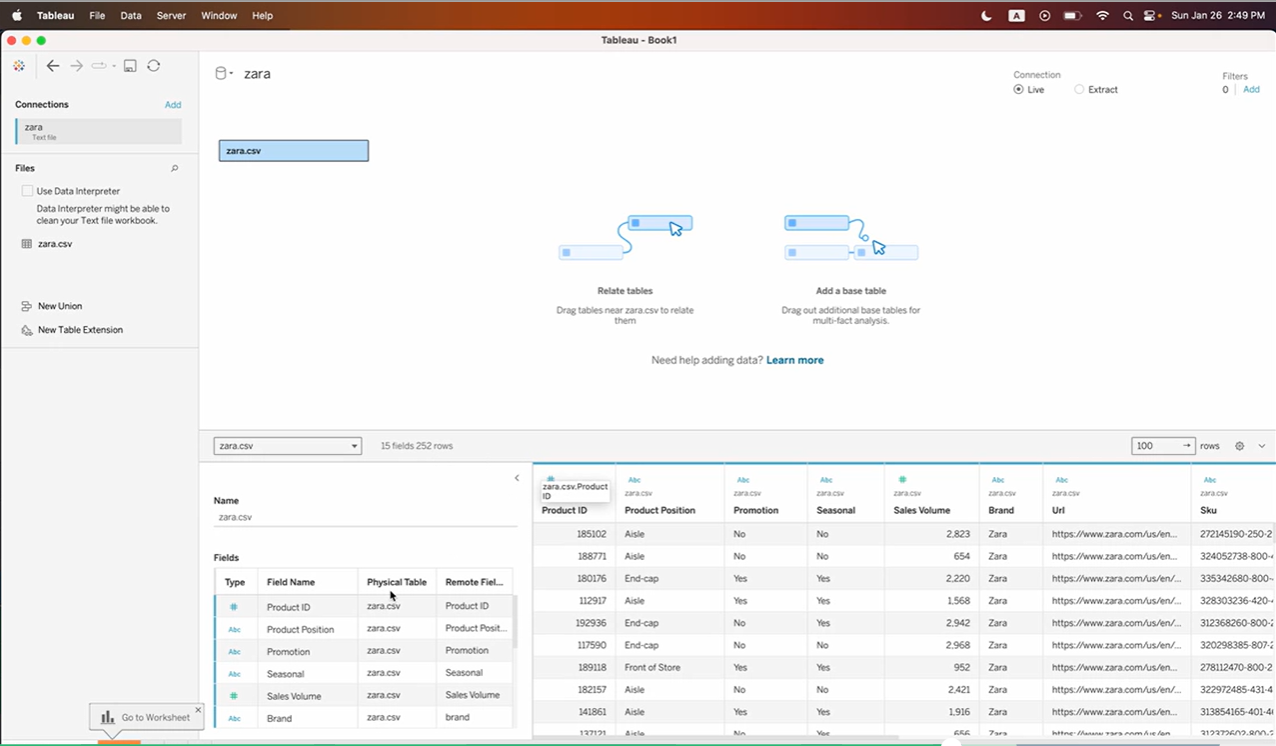Screen dimensions: 1276x746
Task: Click the Field Name column header
Action: [x=291, y=582]
